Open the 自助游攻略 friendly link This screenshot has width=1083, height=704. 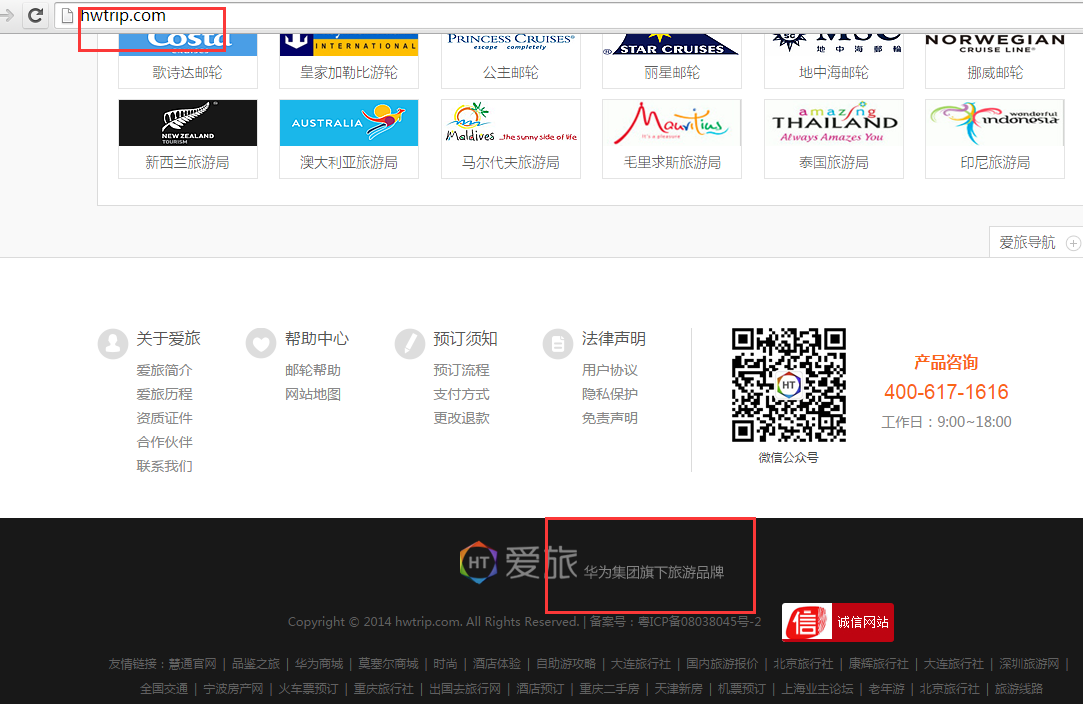[x=566, y=664]
